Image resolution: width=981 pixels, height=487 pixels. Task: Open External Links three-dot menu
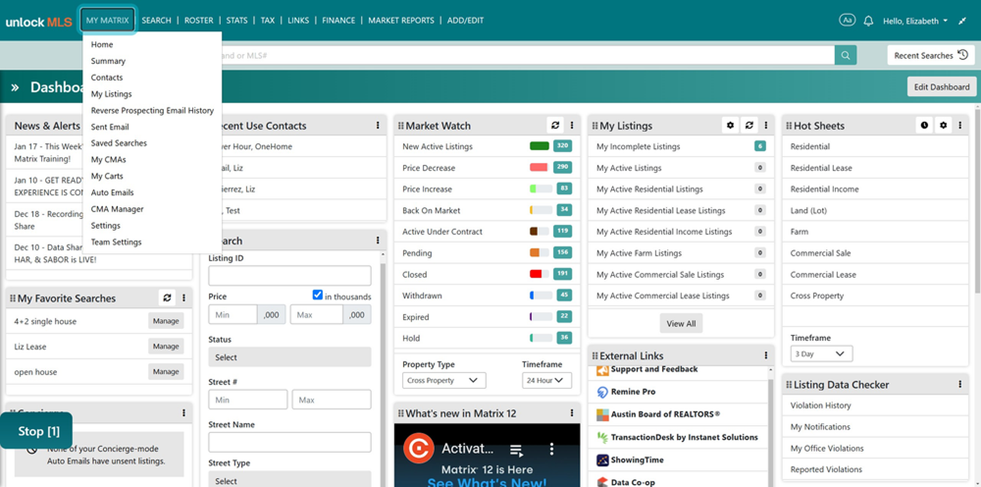[766, 356]
